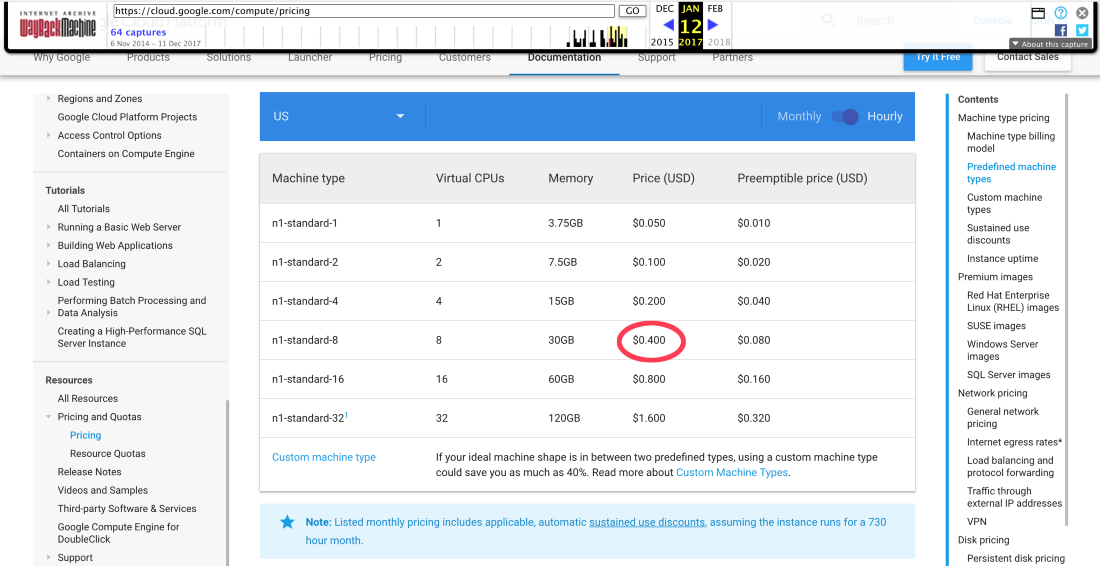
Task: Open VPN entry in Contents
Action: point(977,522)
